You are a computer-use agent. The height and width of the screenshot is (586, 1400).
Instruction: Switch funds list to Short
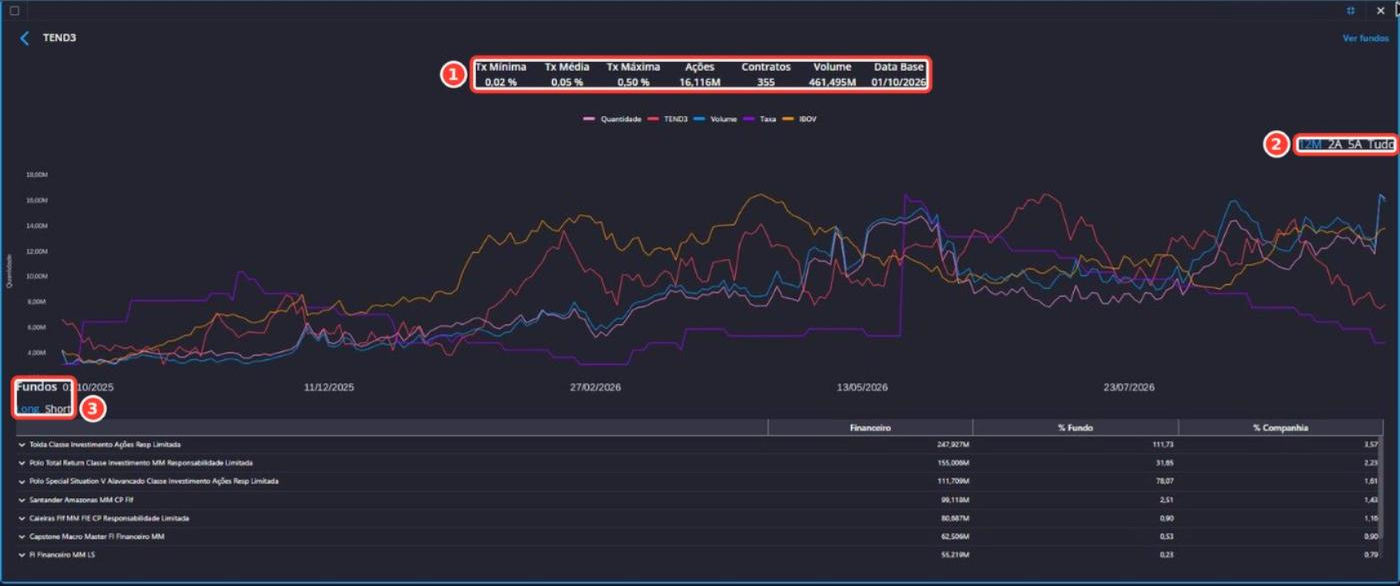click(58, 408)
